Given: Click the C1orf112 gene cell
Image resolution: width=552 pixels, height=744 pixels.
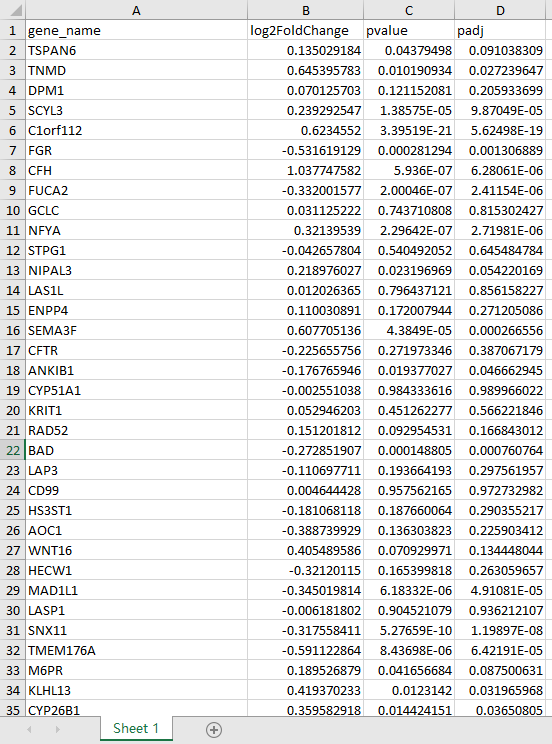Looking at the screenshot, I should 136,130.
